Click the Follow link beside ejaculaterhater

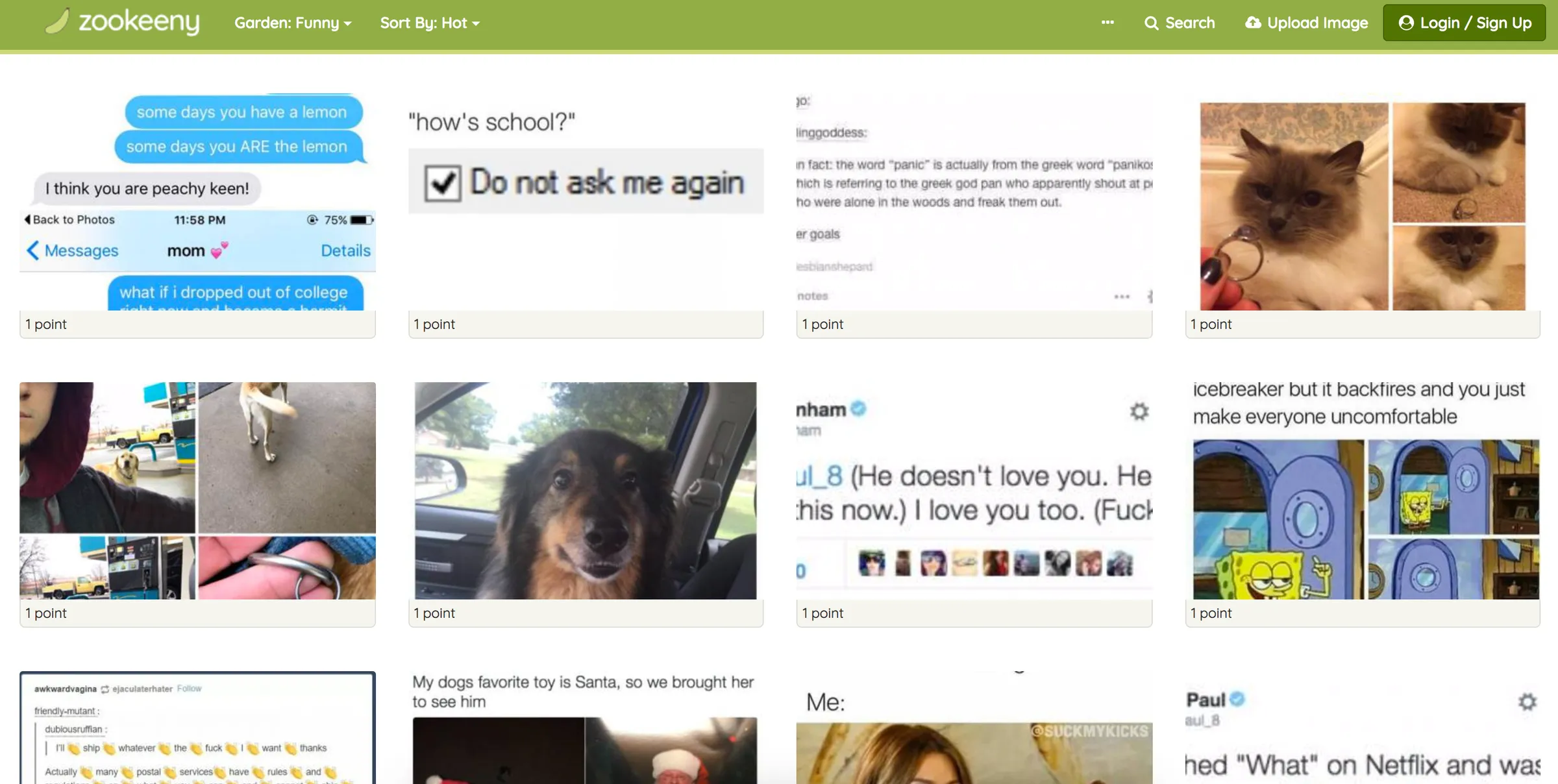pyautogui.click(x=189, y=689)
